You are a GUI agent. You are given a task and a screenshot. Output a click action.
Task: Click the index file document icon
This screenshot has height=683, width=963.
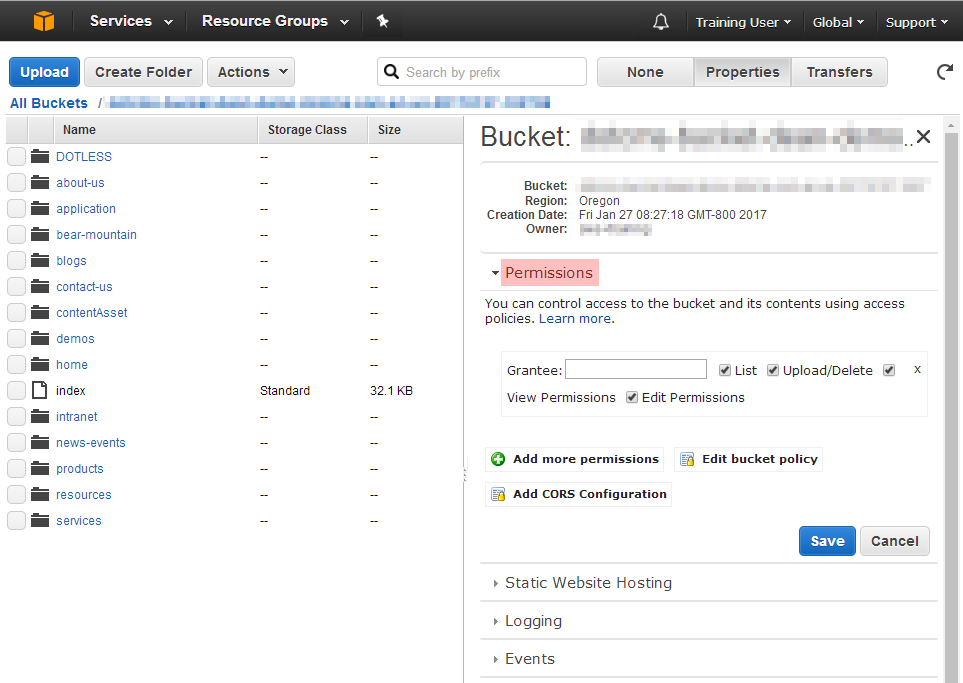[40, 391]
